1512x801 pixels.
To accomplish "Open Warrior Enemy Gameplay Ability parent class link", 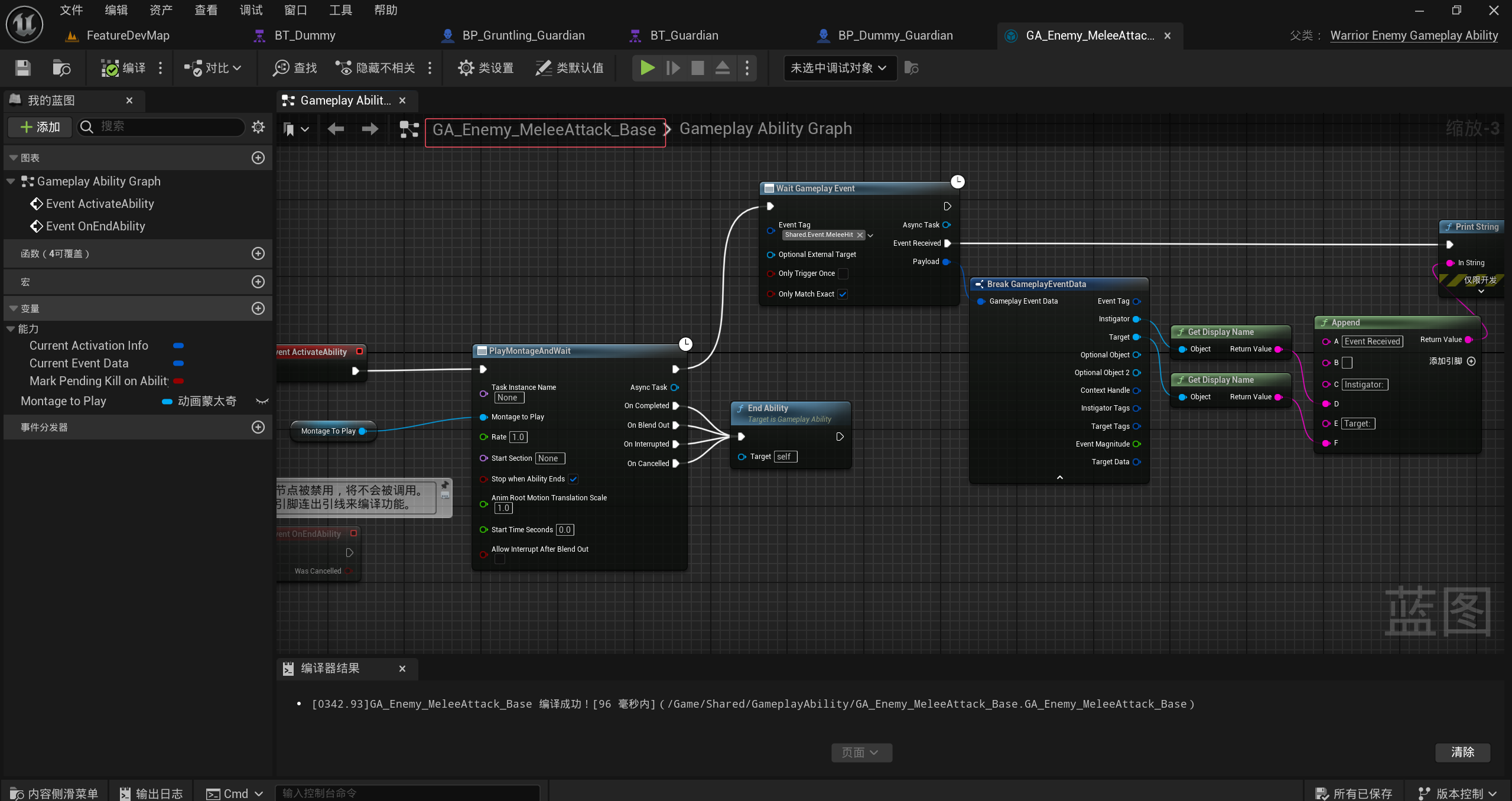I will click(x=1414, y=35).
